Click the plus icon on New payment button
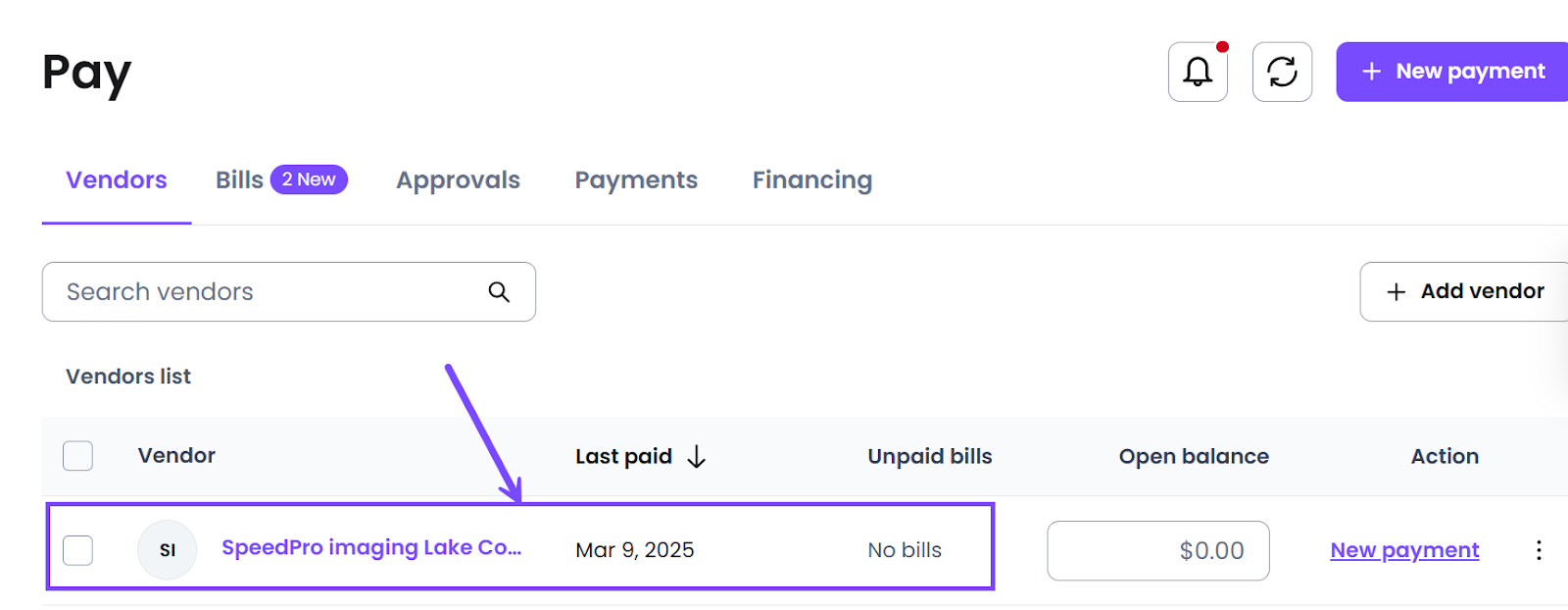This screenshot has height=610, width=1568. coord(1372,72)
